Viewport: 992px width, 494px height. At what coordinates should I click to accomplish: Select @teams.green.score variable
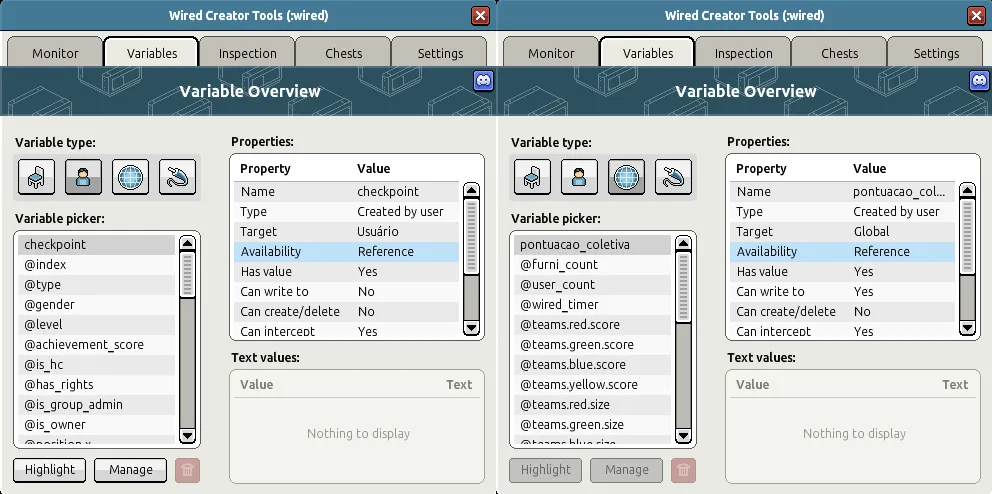click(x=592, y=345)
